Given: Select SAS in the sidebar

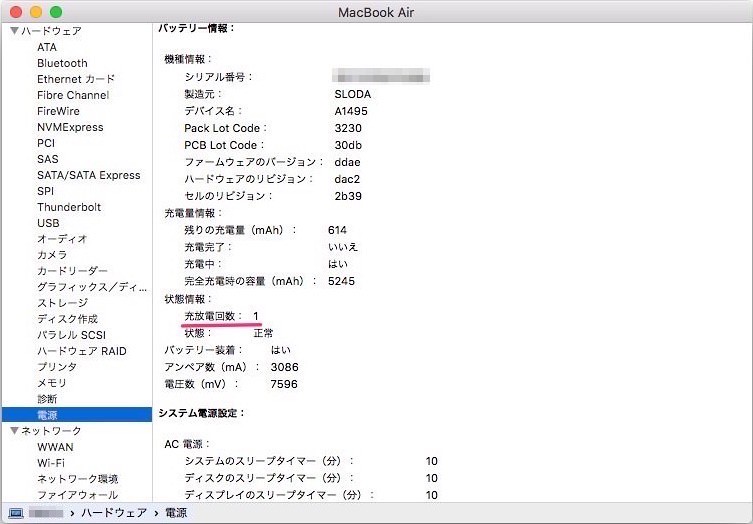Looking at the screenshot, I should (x=48, y=159).
